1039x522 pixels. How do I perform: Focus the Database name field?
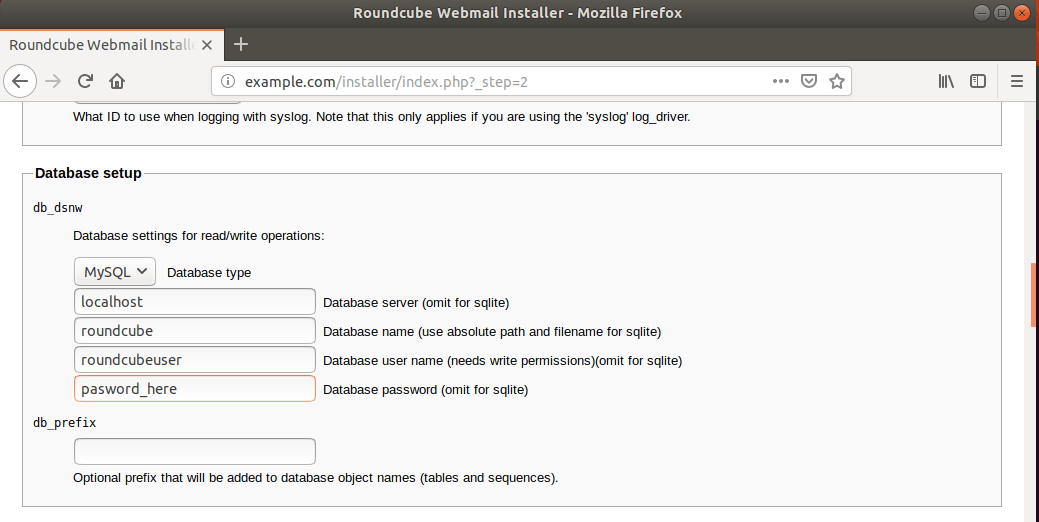coord(194,330)
